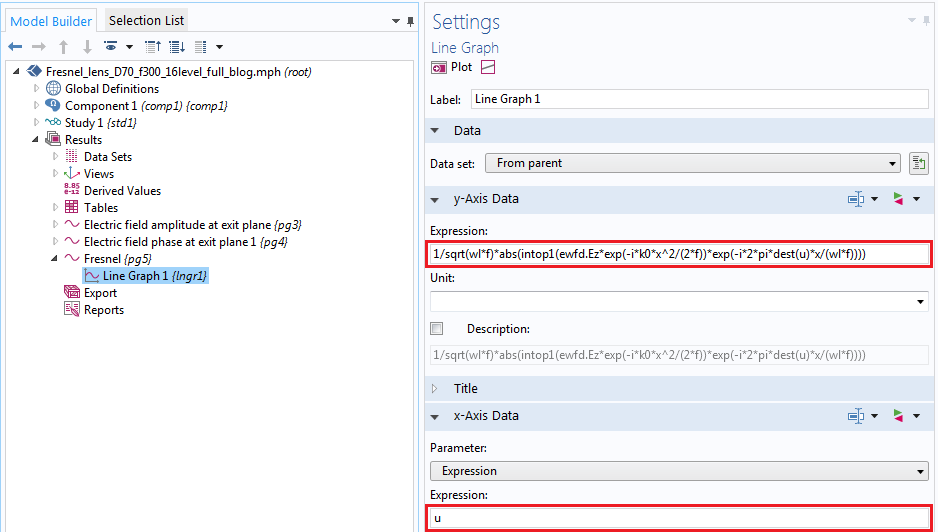Screen dimensions: 938x532
Task: Click the Derived Values icon
Action: [x=72, y=190]
